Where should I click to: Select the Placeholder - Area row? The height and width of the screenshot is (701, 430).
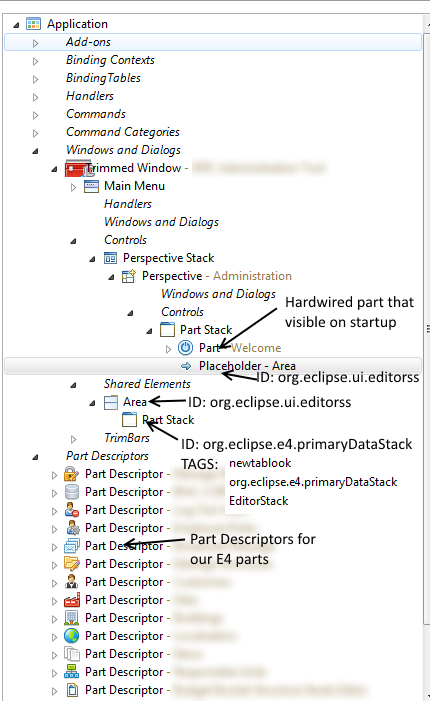coord(213,366)
